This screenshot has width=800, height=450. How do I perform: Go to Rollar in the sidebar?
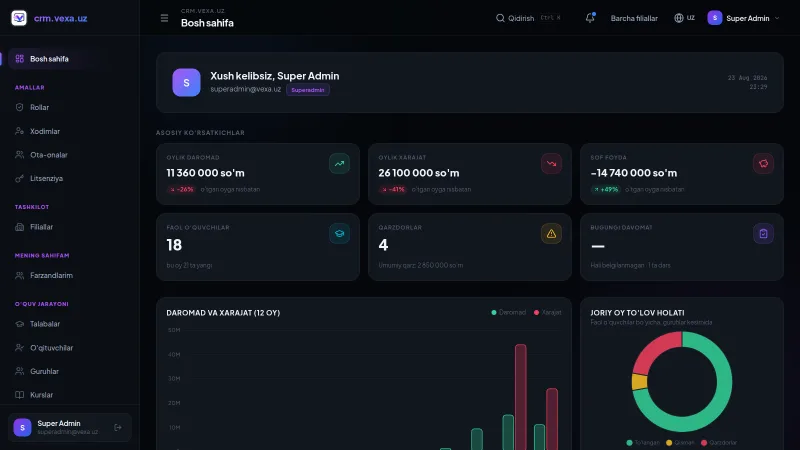point(69,107)
